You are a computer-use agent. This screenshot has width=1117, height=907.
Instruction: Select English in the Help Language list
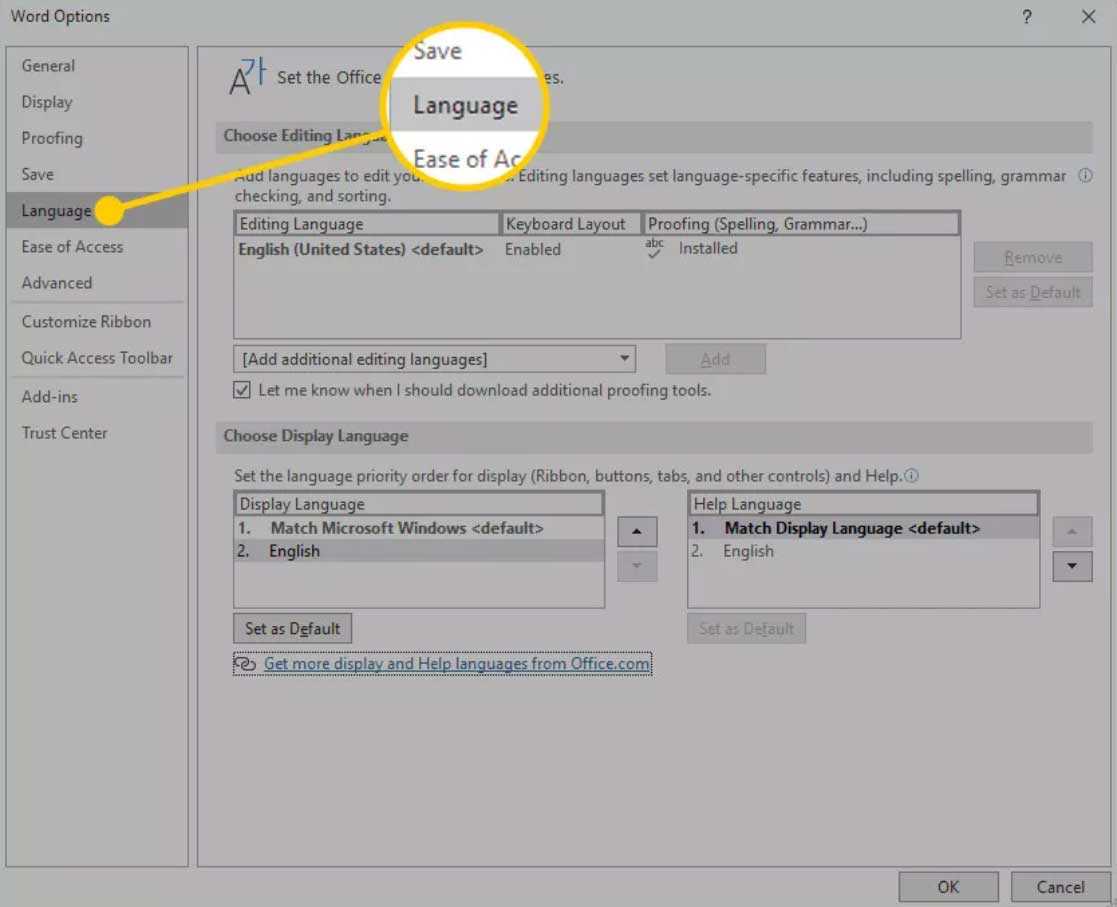click(748, 551)
